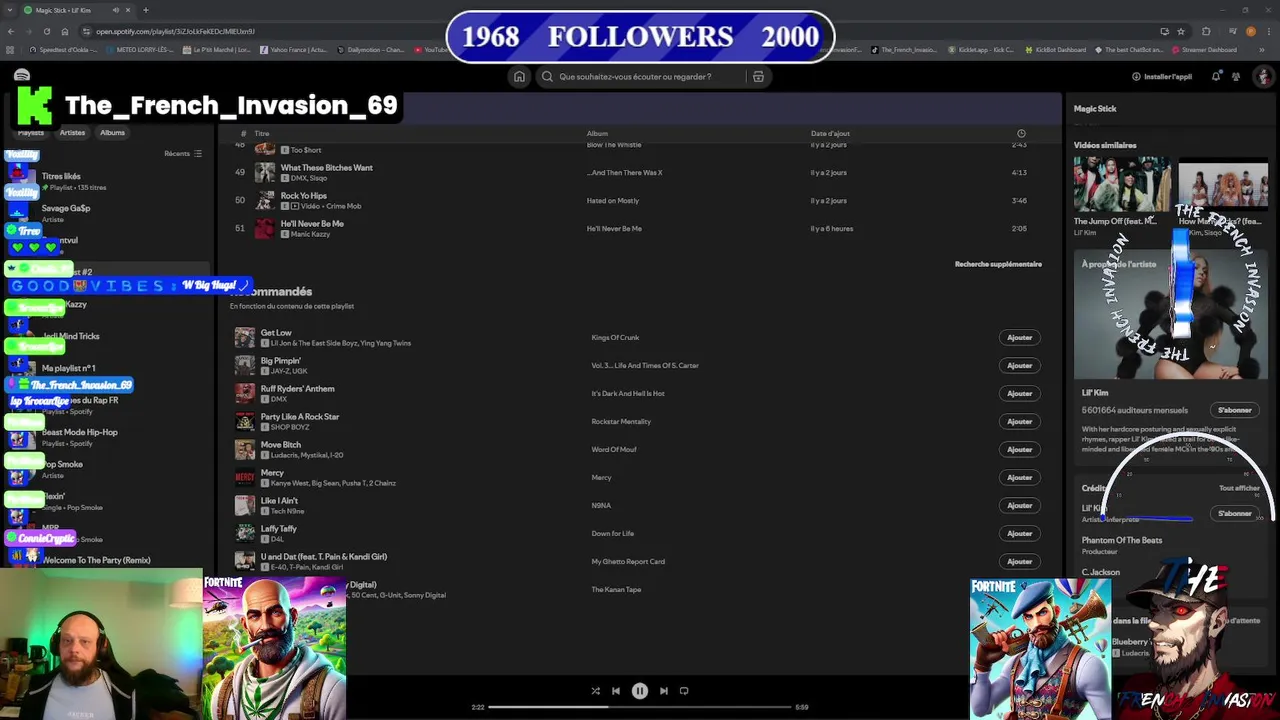Screen dimensions: 1280x720
Task: Open Spotify notifications bell
Action: click(x=1216, y=76)
